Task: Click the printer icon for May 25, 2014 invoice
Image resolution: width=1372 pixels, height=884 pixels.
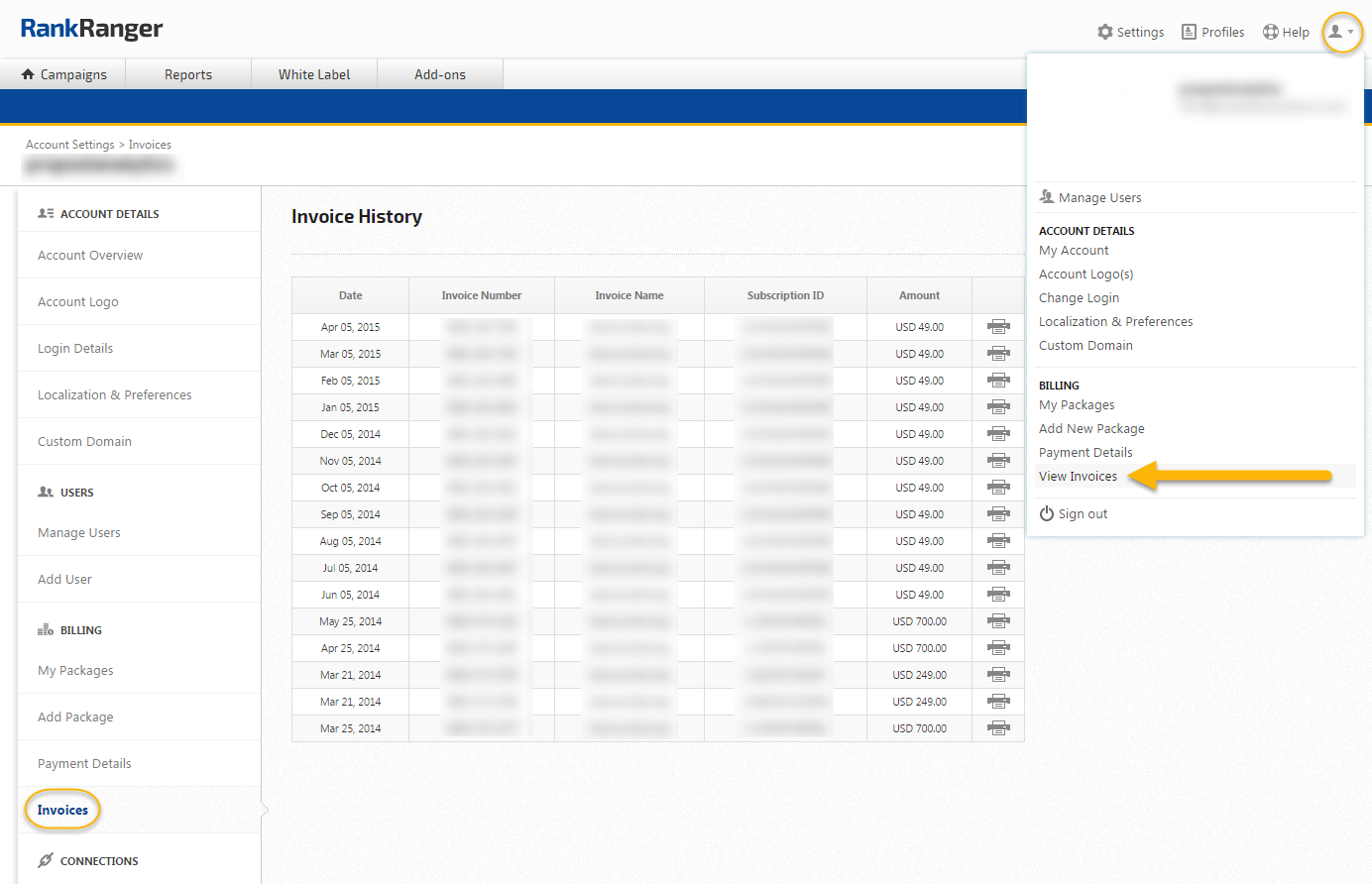Action: tap(998, 621)
